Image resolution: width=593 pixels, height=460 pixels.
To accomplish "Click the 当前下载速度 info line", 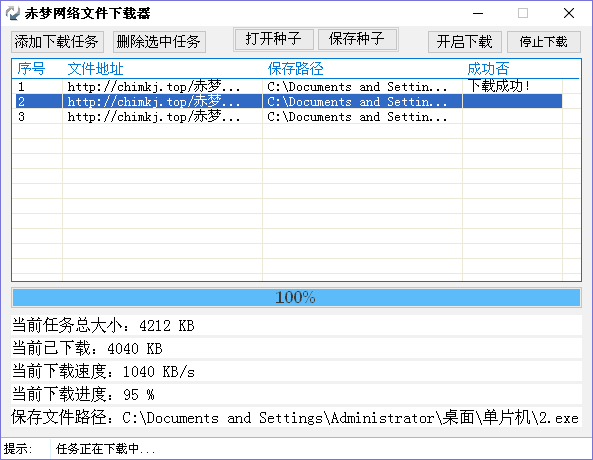I will pyautogui.click(x=296, y=371).
